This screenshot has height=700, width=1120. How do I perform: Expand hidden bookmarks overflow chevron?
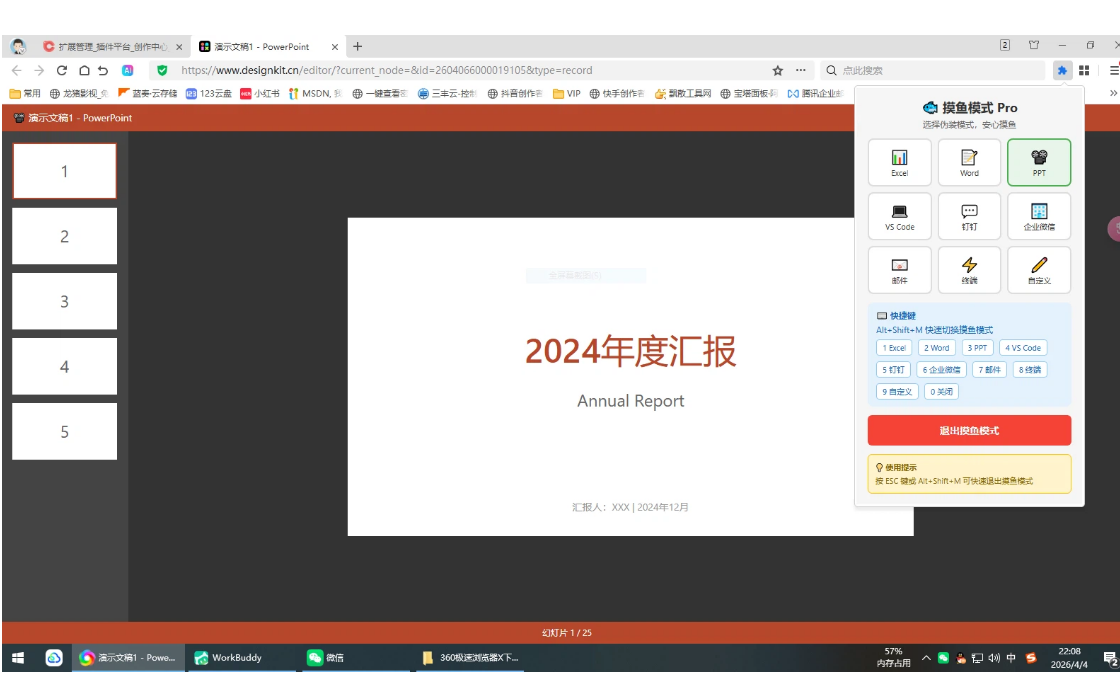point(1113,93)
